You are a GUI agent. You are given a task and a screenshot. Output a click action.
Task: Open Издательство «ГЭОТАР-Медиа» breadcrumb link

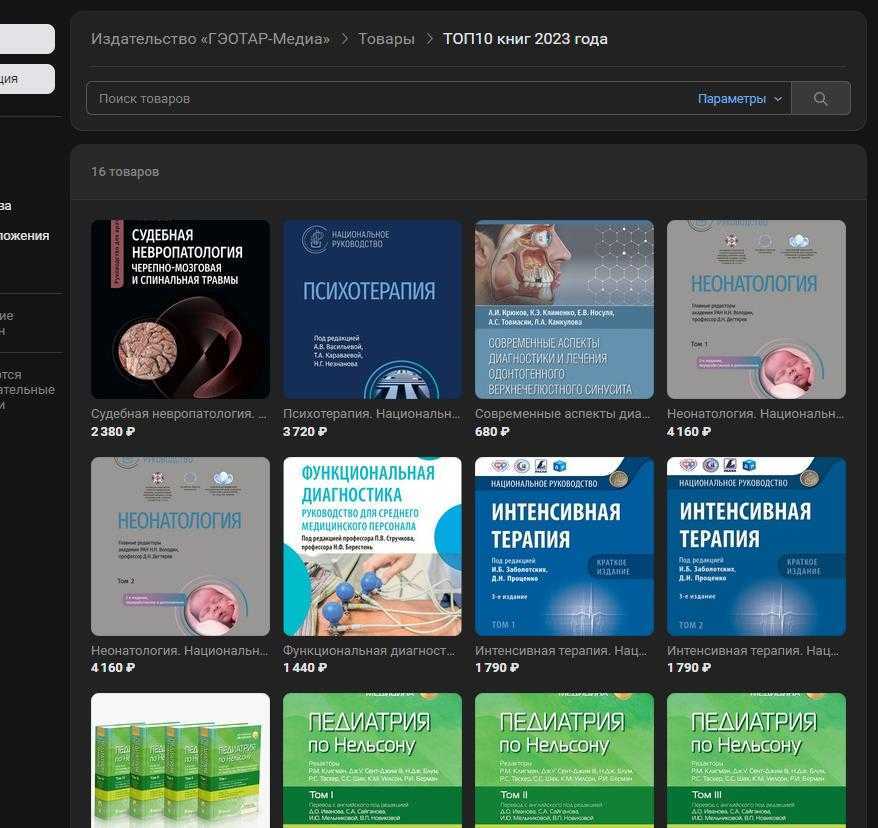(x=210, y=39)
